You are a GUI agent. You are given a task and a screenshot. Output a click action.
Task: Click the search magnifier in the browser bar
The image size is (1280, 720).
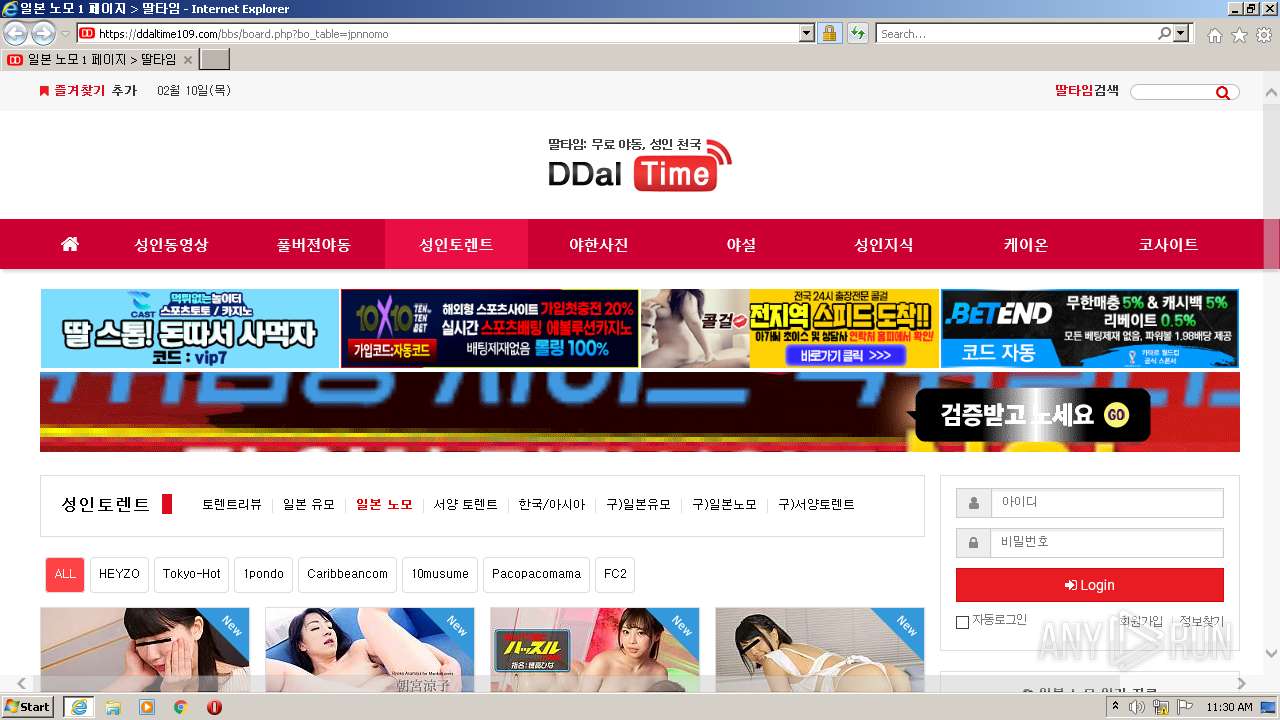point(1165,33)
